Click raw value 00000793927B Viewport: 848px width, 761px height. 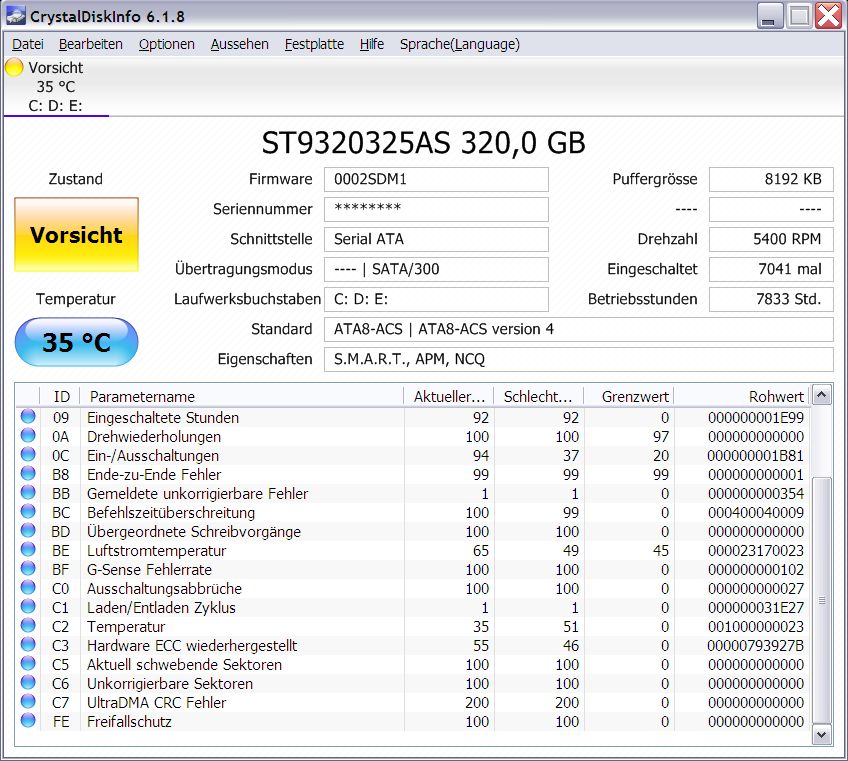(x=756, y=645)
